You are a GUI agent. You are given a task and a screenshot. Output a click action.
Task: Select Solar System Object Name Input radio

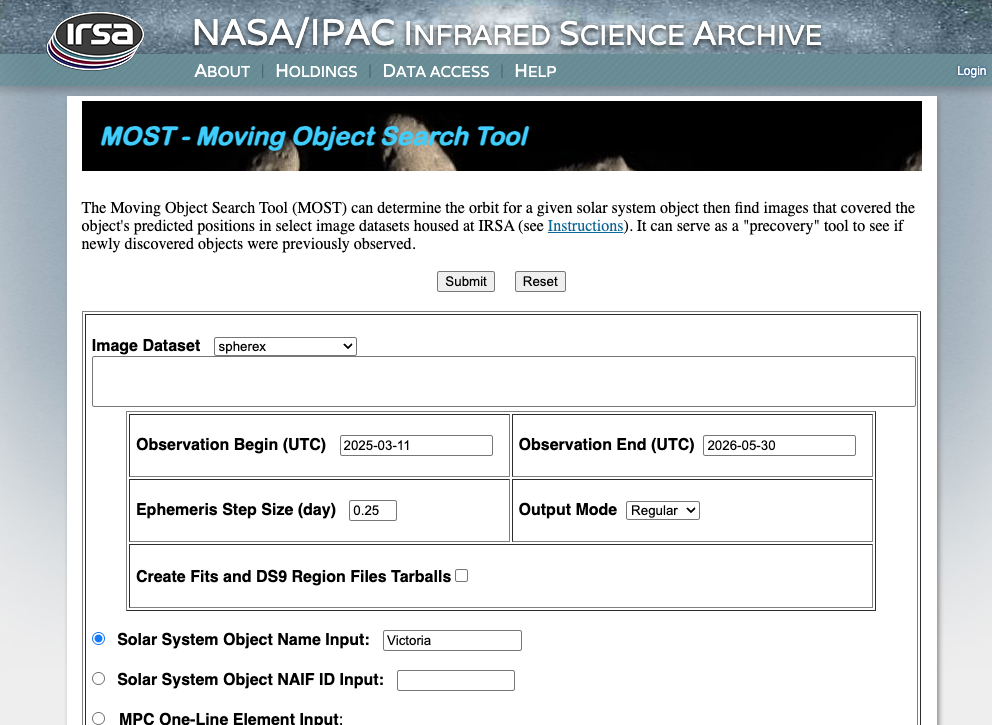[99, 638]
